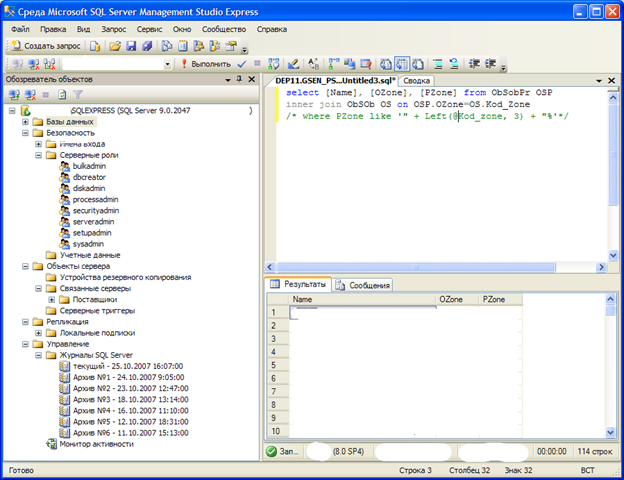Save the query with the floppy disk icon
Viewport: 624px width, 480px height.
coord(131,46)
